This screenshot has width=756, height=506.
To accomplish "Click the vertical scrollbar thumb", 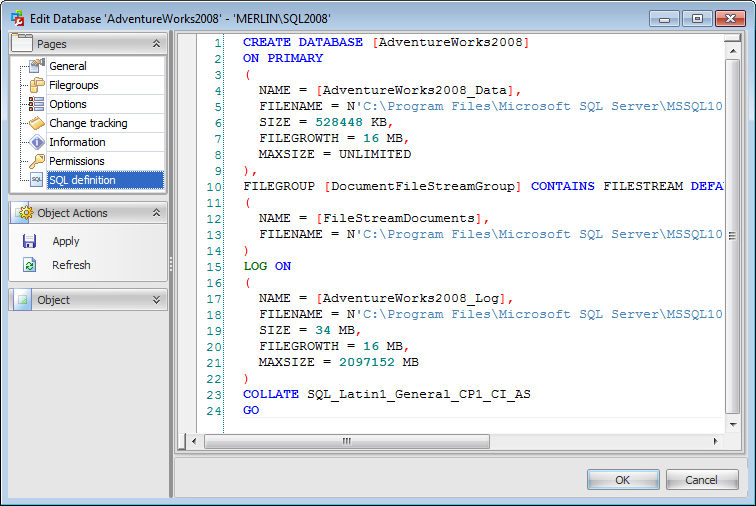I will (733, 236).
